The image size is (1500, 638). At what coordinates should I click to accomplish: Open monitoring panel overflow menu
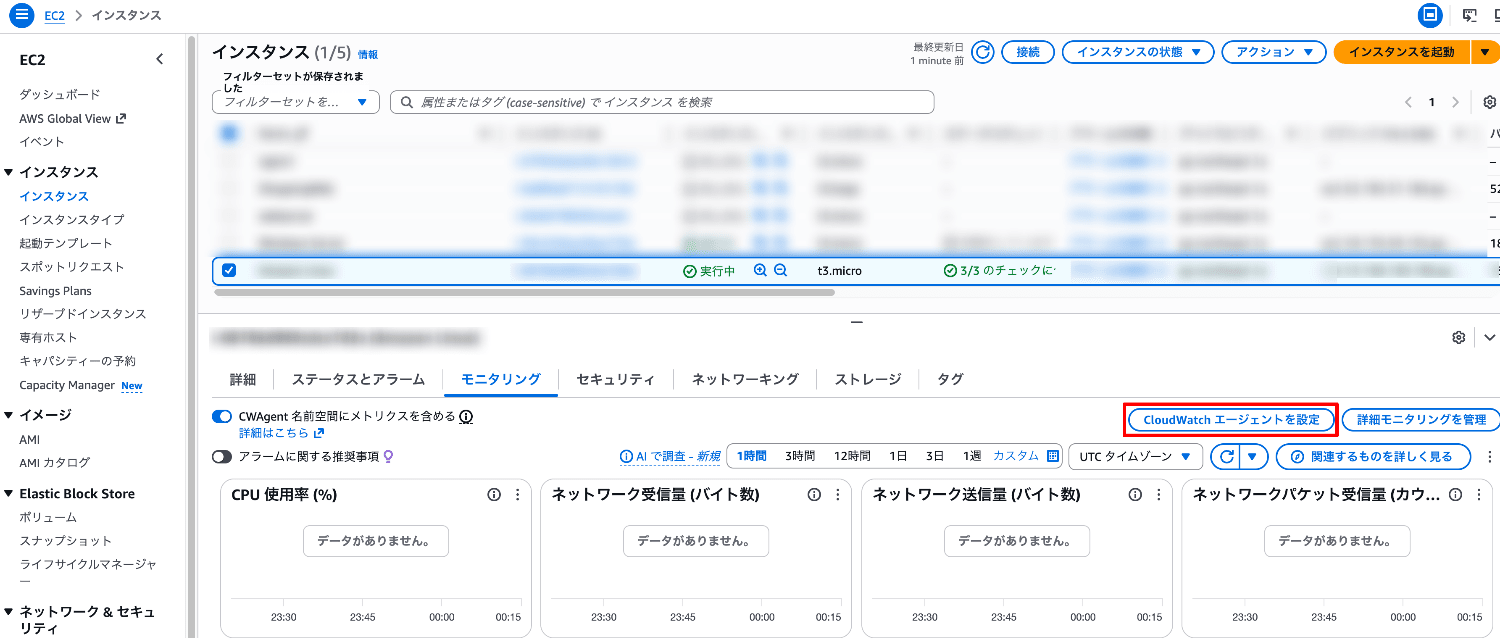(1489, 457)
